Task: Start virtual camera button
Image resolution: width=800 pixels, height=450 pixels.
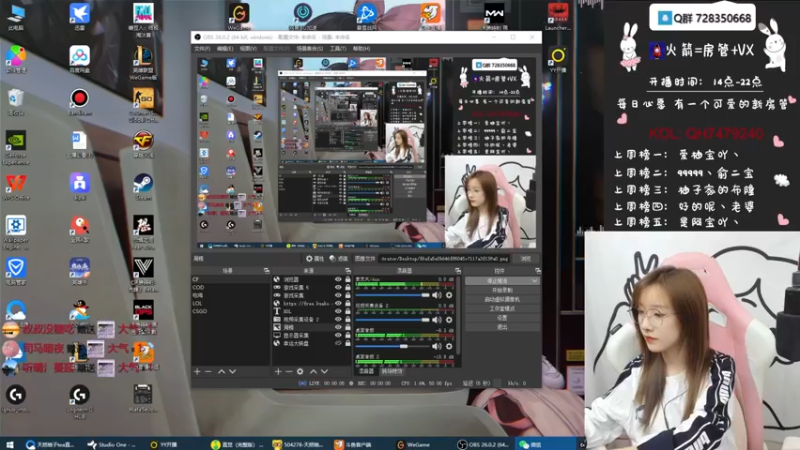Action: click(502, 299)
